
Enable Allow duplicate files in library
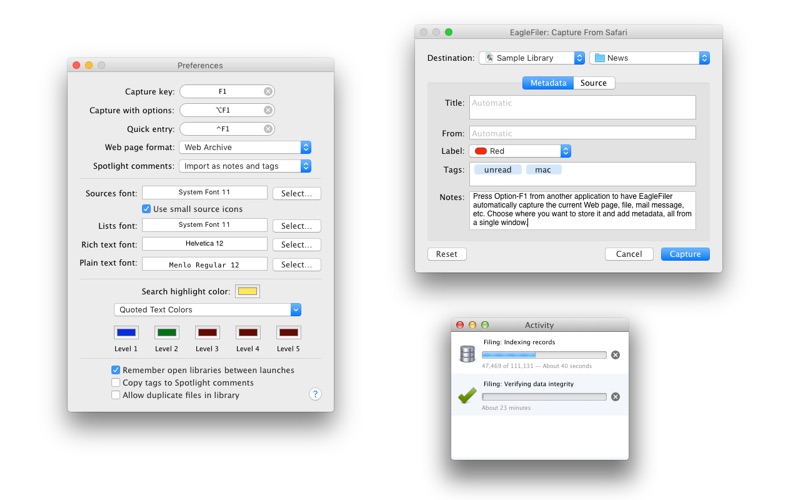click(116, 395)
